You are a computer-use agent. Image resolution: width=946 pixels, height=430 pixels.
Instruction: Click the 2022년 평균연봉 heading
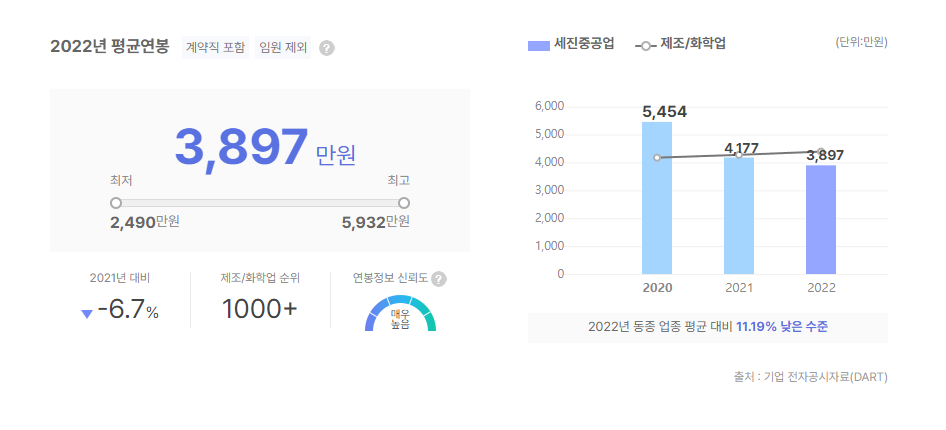[110, 46]
